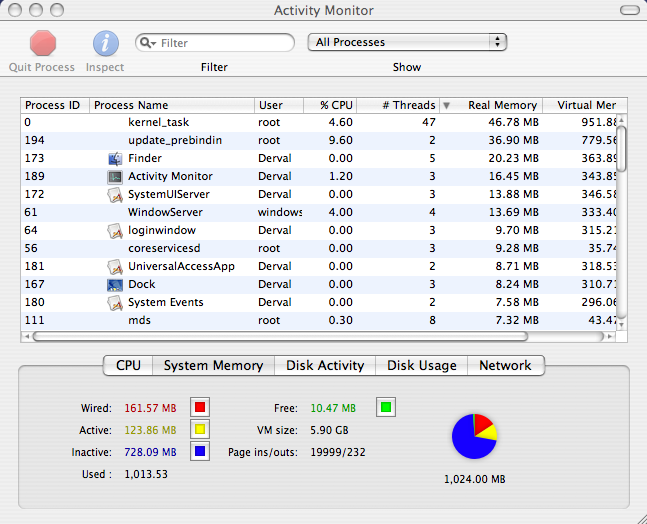The image size is (647, 524).
Task: Click the 9.60 CPU value for update_prebindin
Action: pyautogui.click(x=340, y=141)
